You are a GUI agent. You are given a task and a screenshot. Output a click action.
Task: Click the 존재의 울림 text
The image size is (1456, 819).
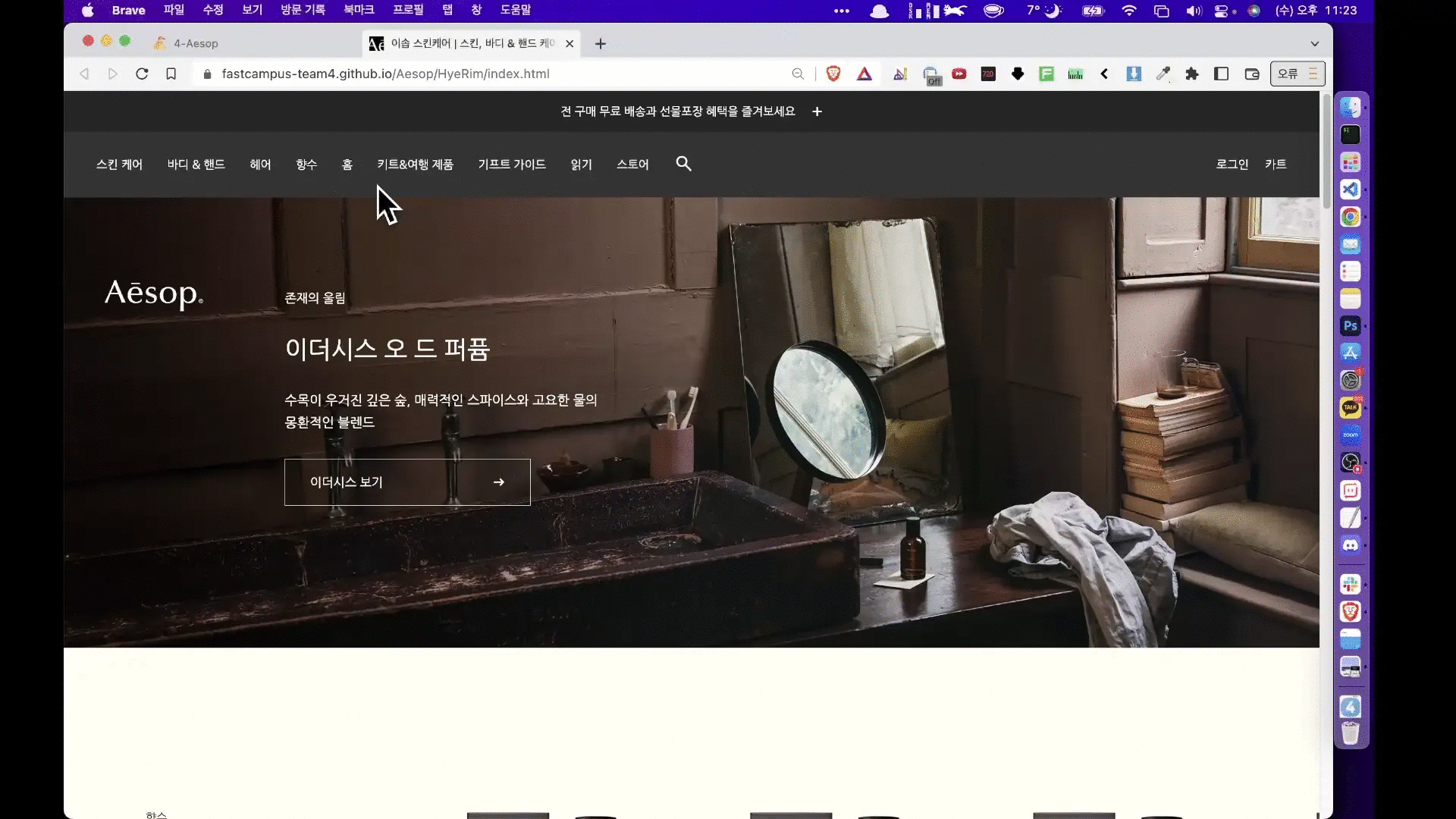point(315,298)
